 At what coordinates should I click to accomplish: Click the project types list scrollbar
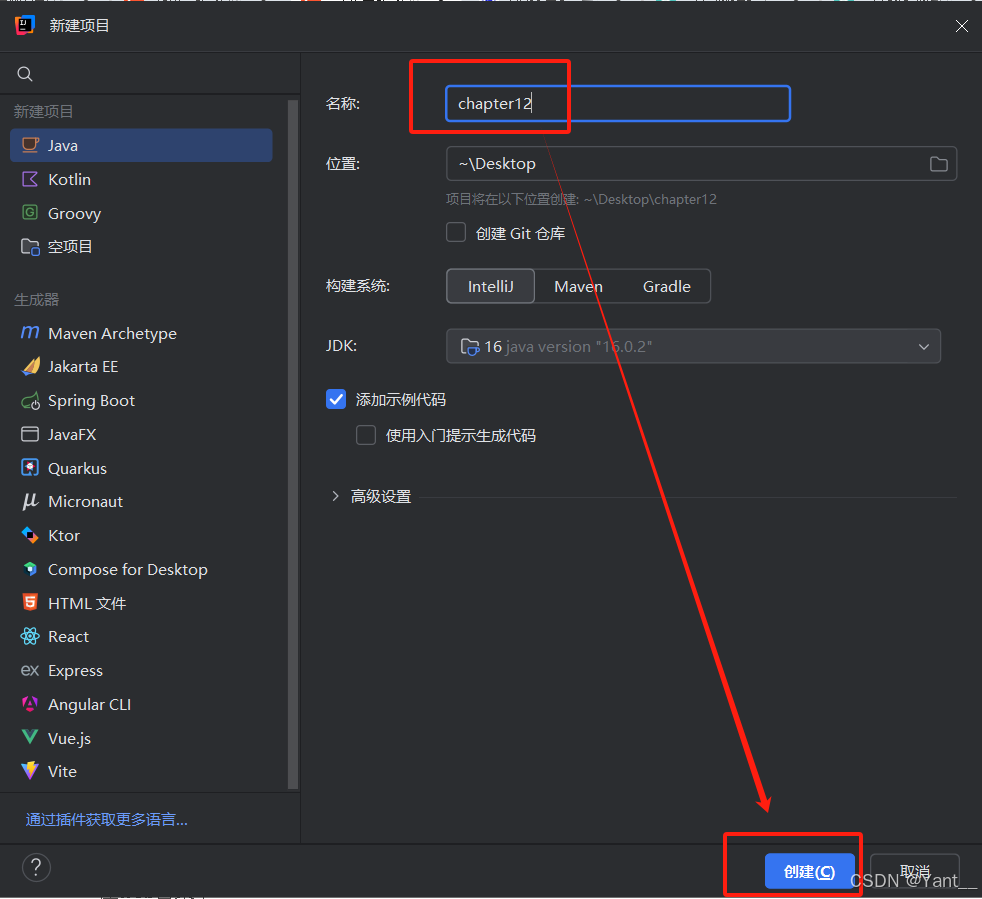292,444
